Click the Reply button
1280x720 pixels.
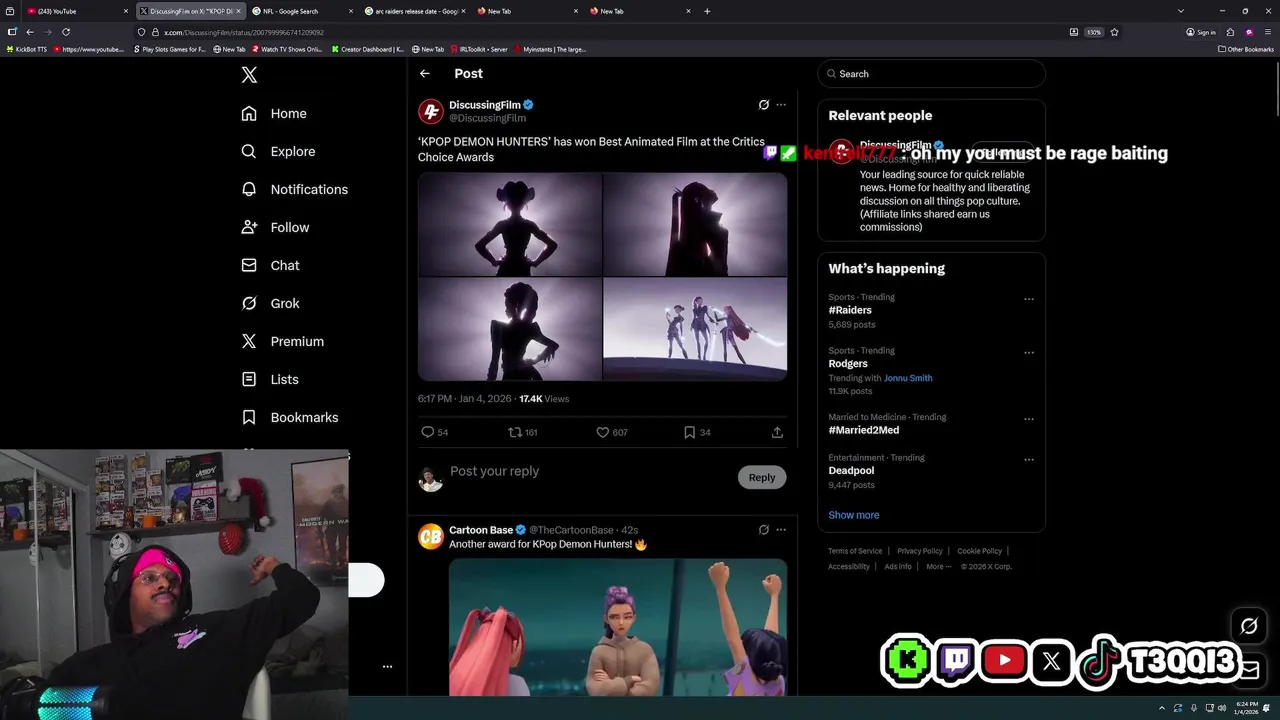(x=762, y=477)
